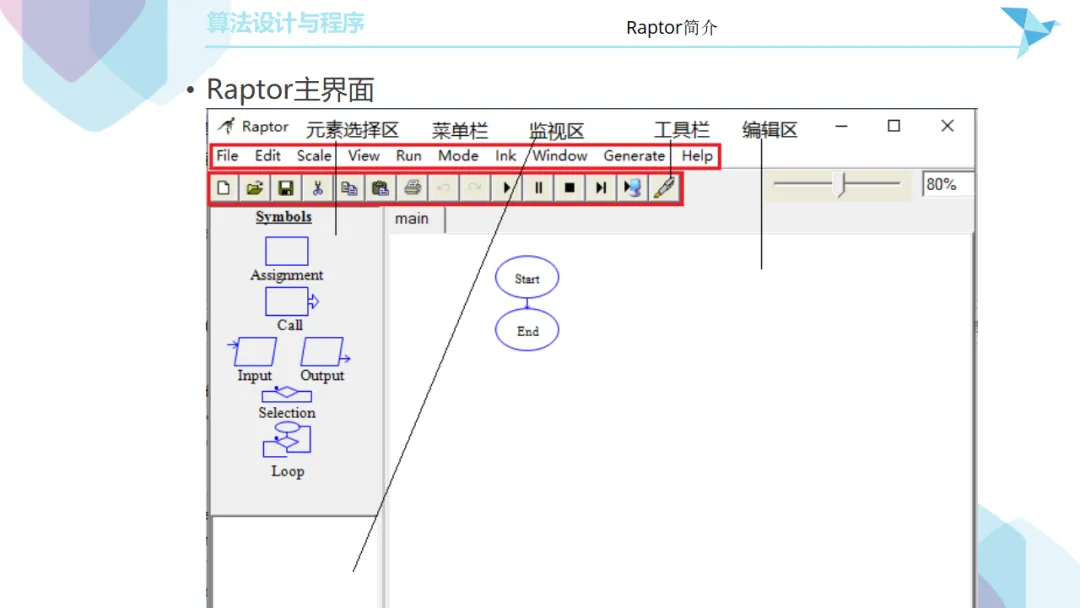
Task: Print the flowchart with the printer icon
Action: [412, 188]
